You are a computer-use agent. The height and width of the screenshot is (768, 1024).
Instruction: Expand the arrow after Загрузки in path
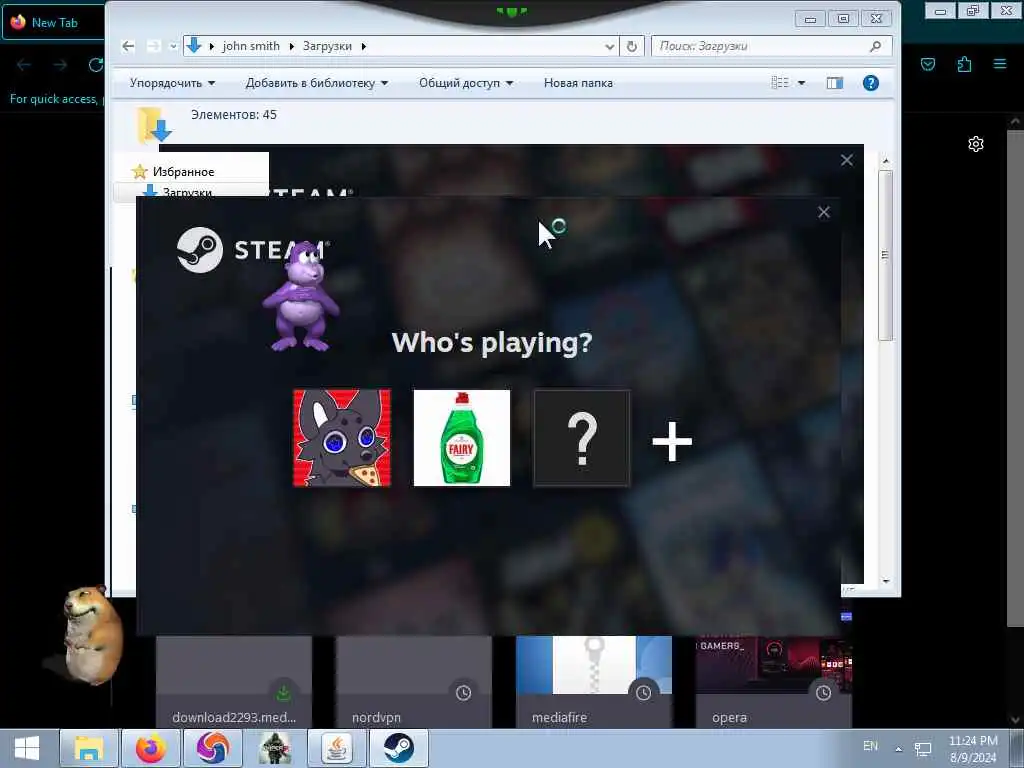(364, 46)
